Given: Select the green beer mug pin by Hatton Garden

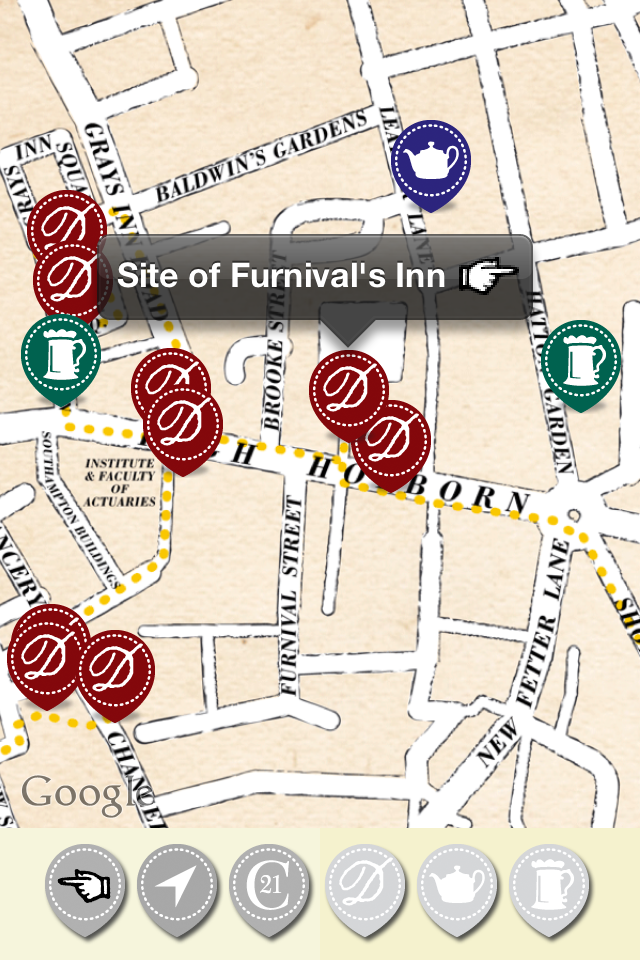Looking at the screenshot, I should coord(581,360).
